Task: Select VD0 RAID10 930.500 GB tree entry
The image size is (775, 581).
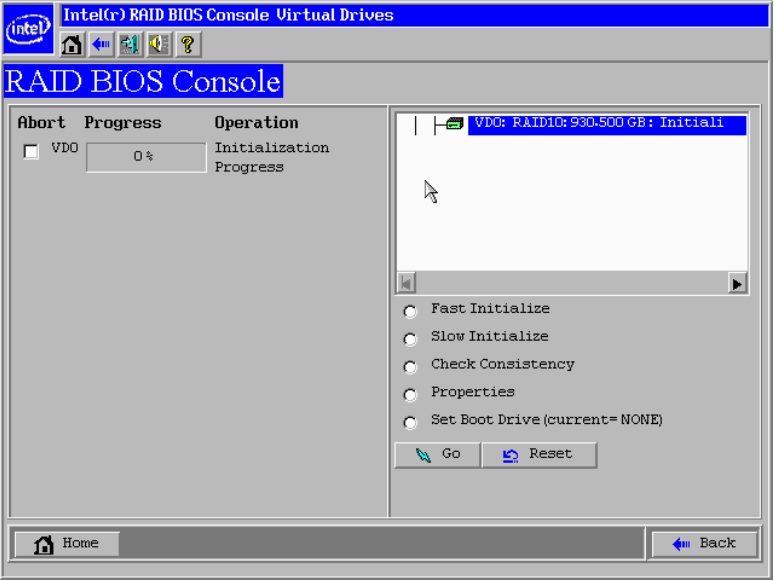Action: tap(607, 124)
